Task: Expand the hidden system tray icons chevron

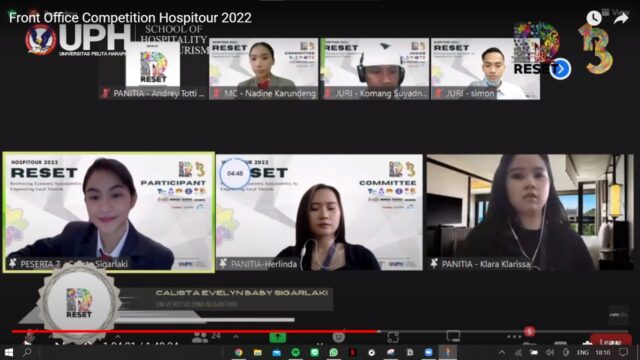Action: [x=502, y=352]
